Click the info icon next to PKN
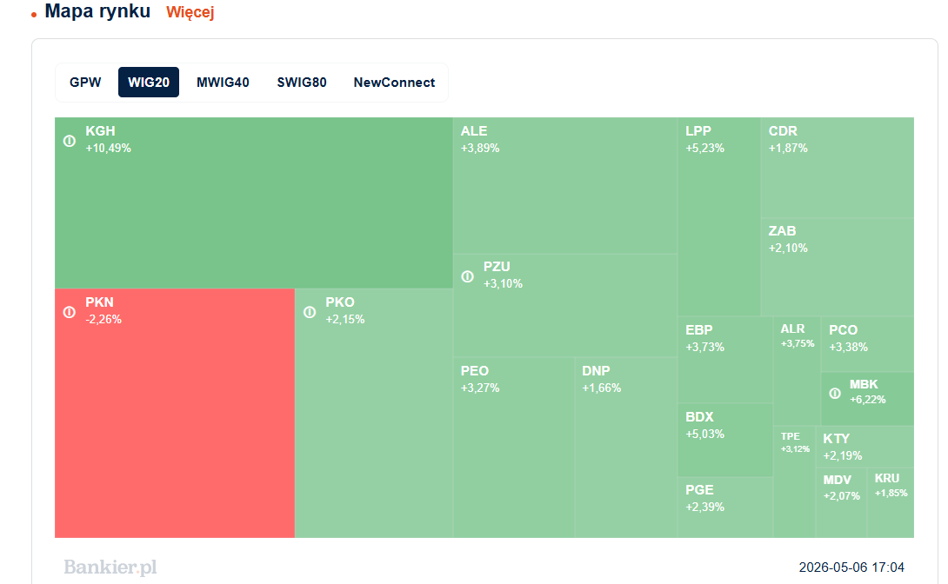948x584 pixels. click(x=70, y=312)
